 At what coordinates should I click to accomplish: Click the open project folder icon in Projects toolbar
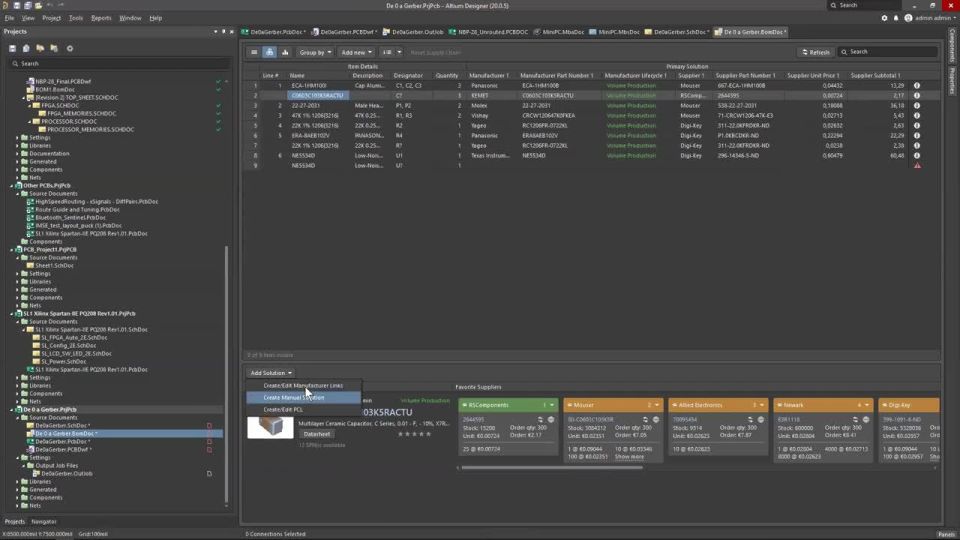pyautogui.click(x=40, y=48)
